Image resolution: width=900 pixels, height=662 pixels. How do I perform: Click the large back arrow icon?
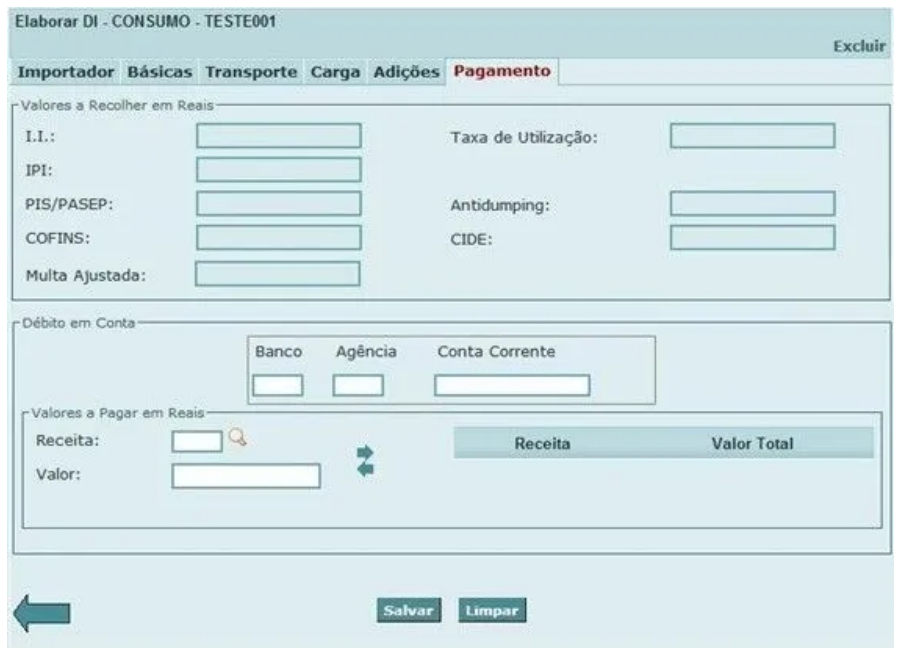pos(41,611)
